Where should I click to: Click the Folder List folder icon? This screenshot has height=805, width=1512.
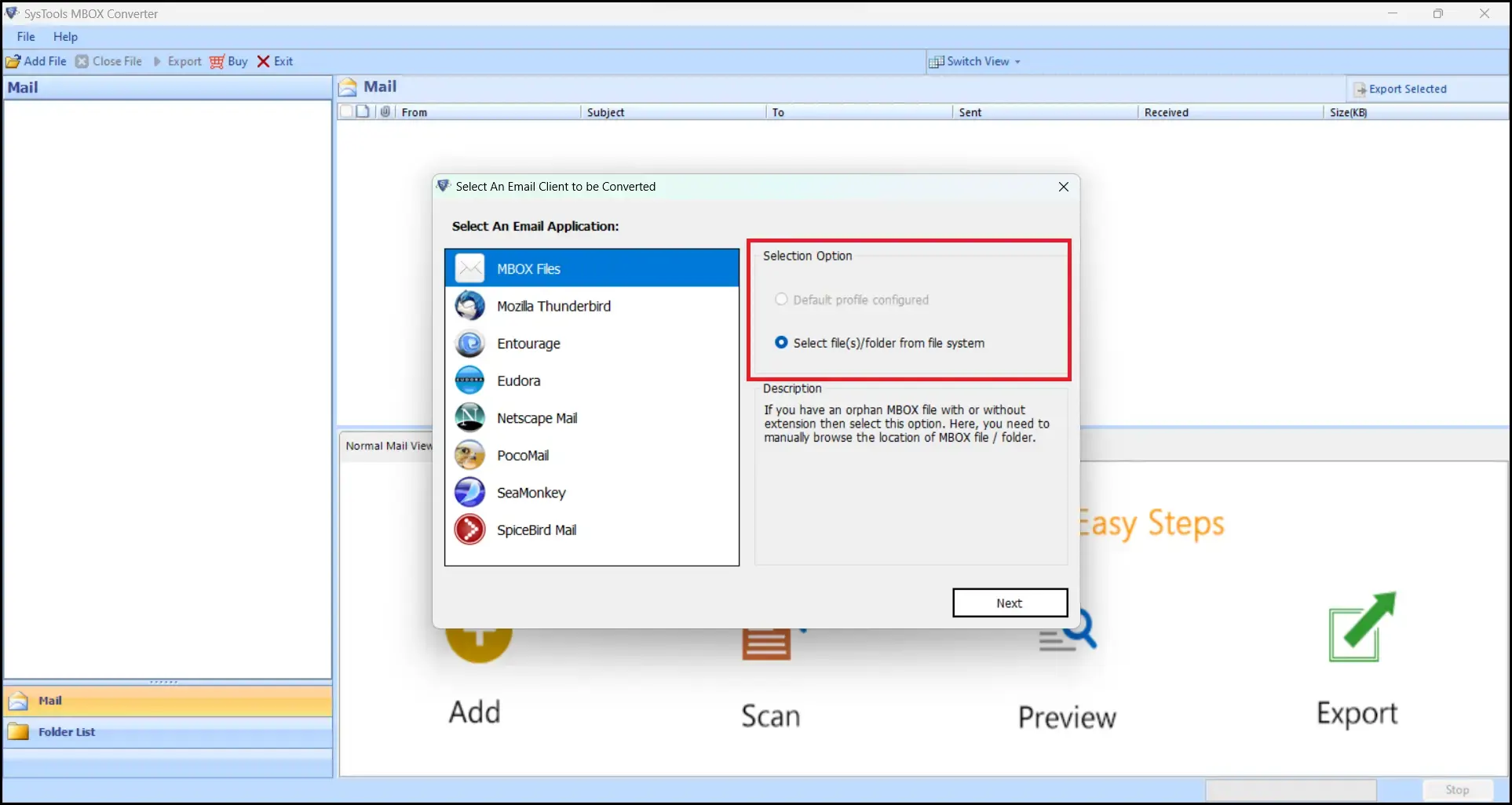point(18,732)
